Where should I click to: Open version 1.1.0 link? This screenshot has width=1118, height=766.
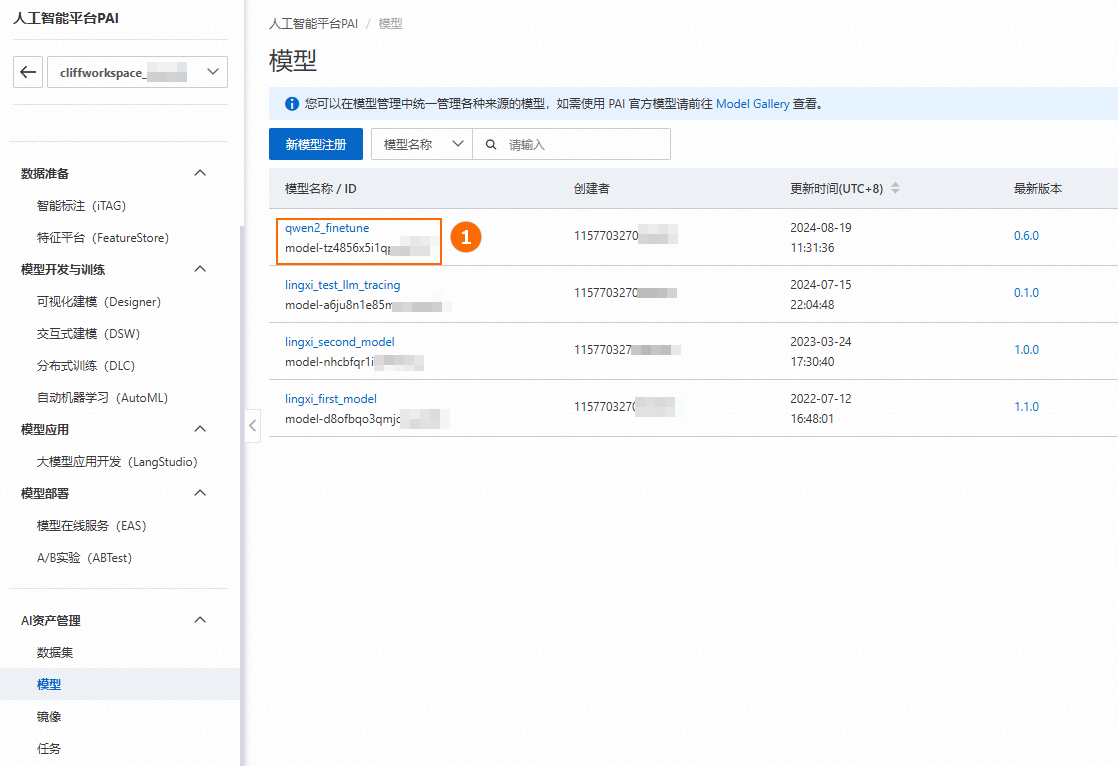tap(1026, 407)
